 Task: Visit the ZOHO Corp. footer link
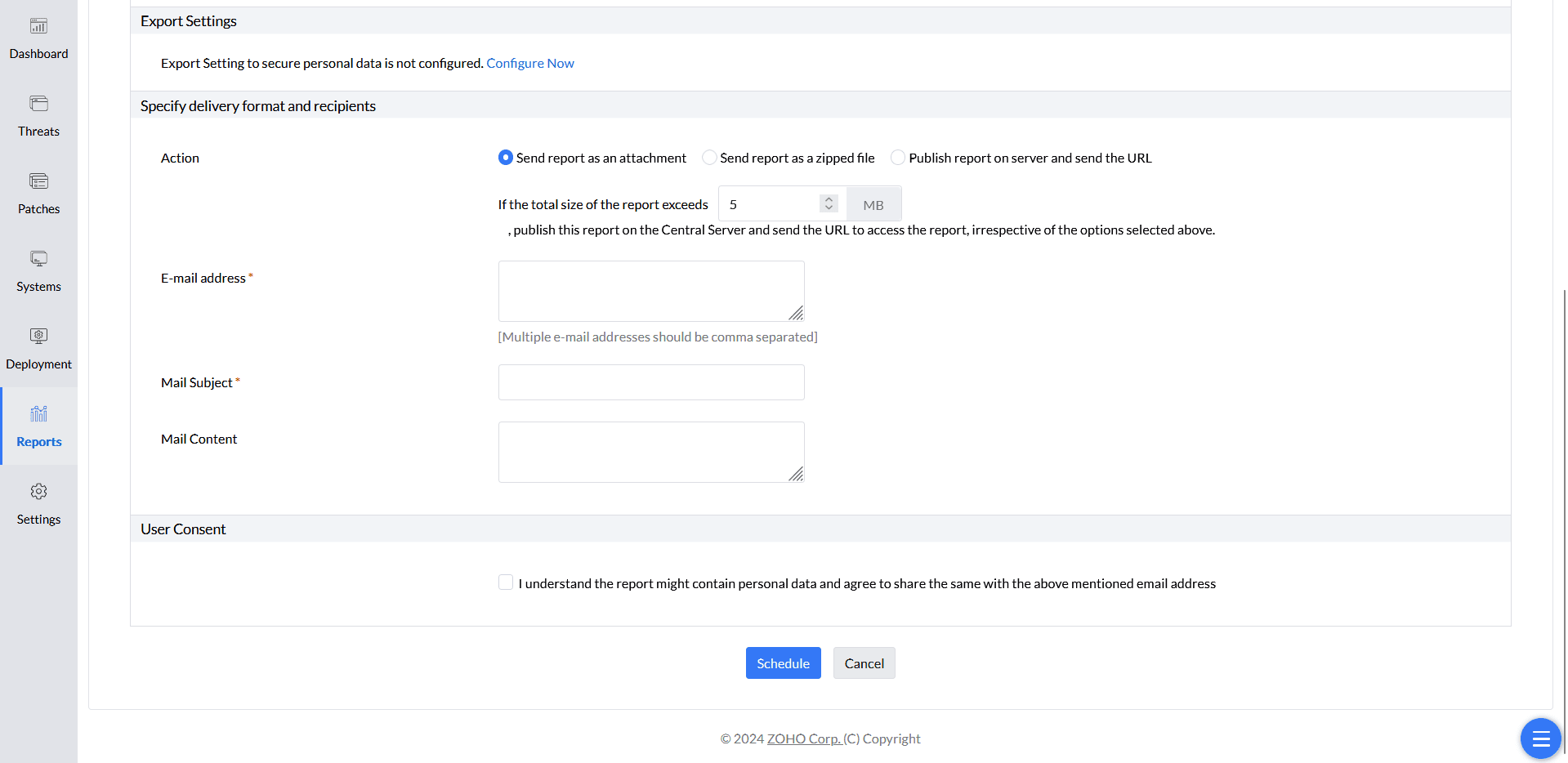click(x=804, y=738)
